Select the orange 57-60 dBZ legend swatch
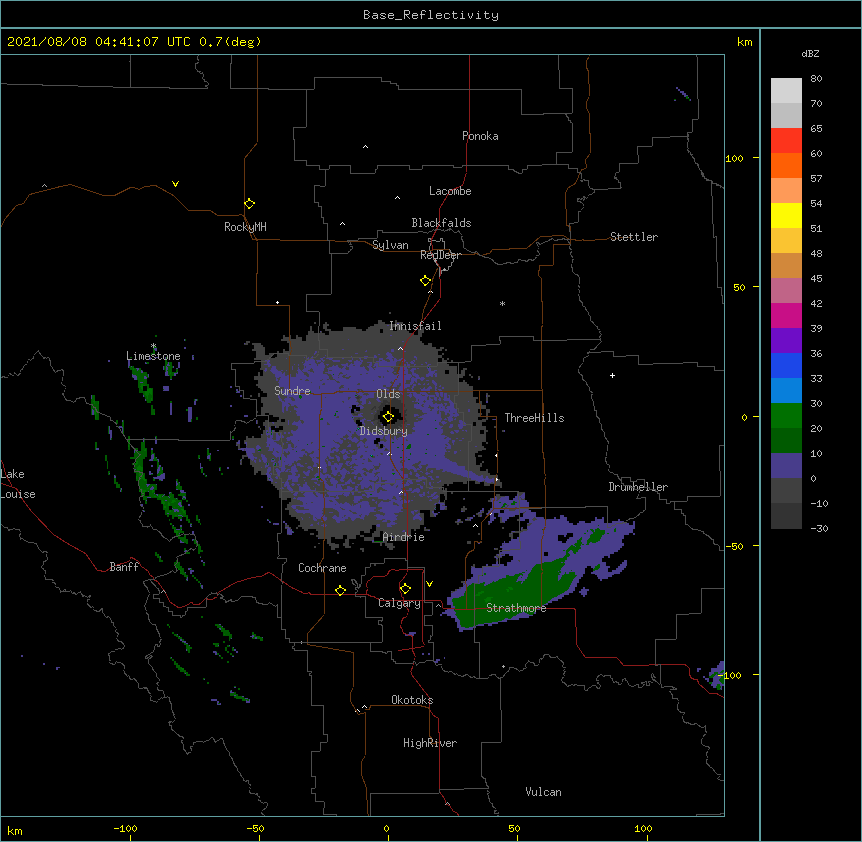Viewport: 862px width, 842px height. coord(786,165)
